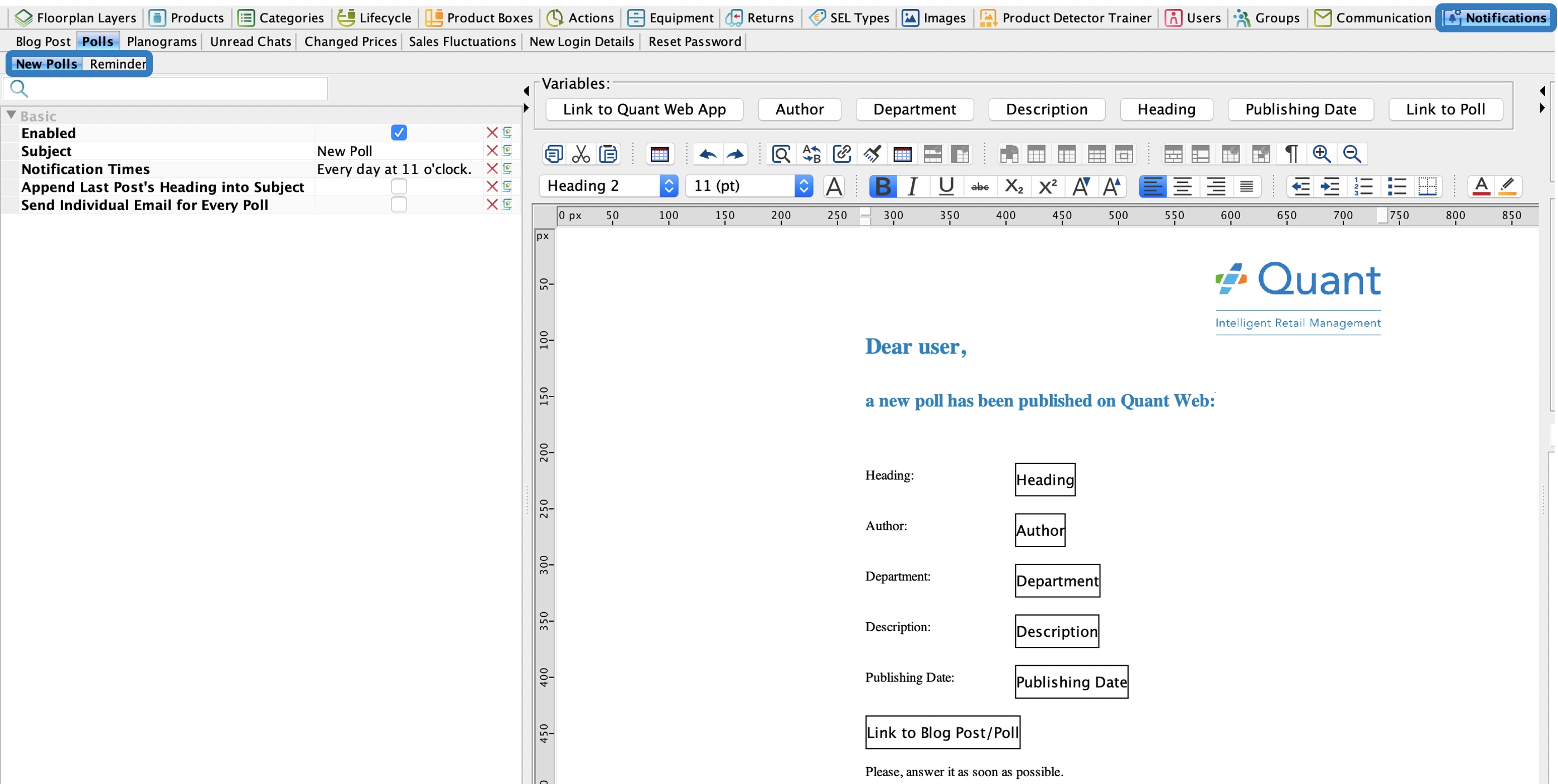Check Append Last Post's Heading into Subject

(x=399, y=187)
